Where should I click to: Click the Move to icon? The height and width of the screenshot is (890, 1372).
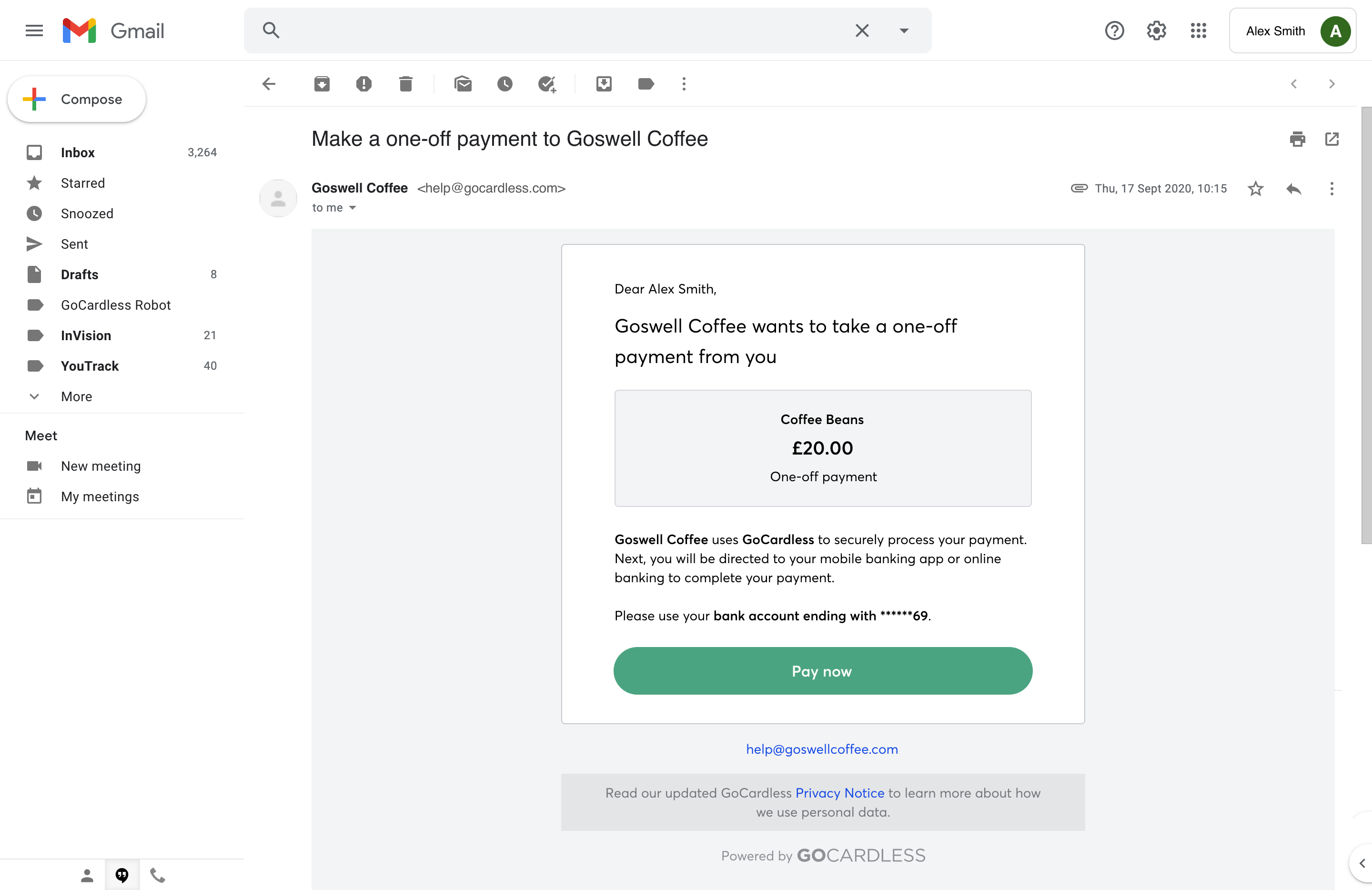[x=604, y=84]
